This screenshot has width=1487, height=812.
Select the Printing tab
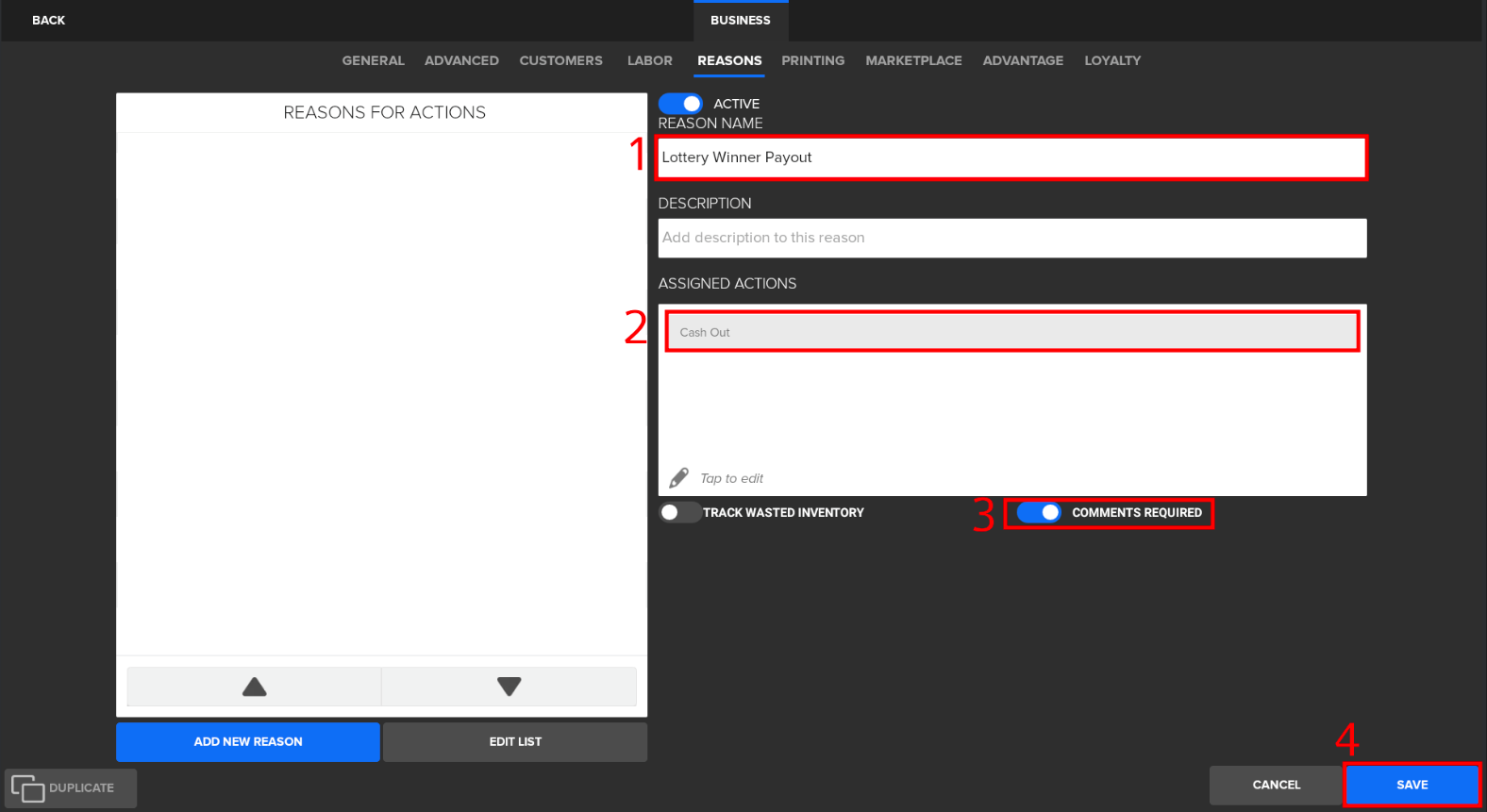[x=812, y=60]
